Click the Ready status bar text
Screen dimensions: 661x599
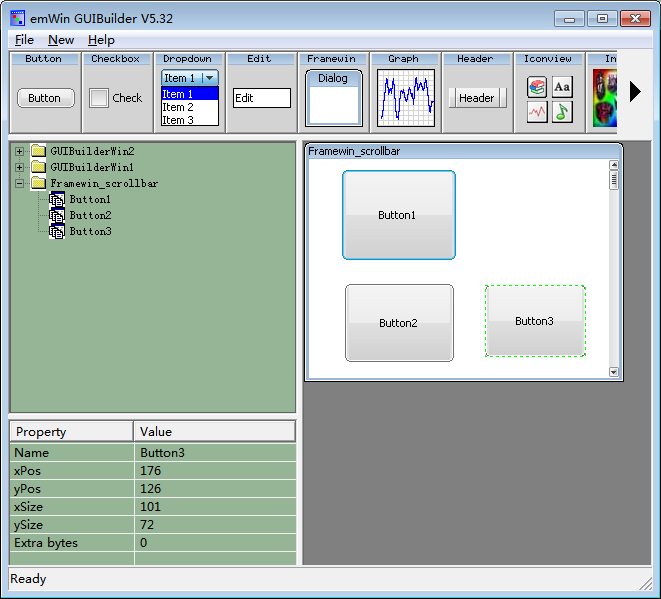tap(28, 579)
